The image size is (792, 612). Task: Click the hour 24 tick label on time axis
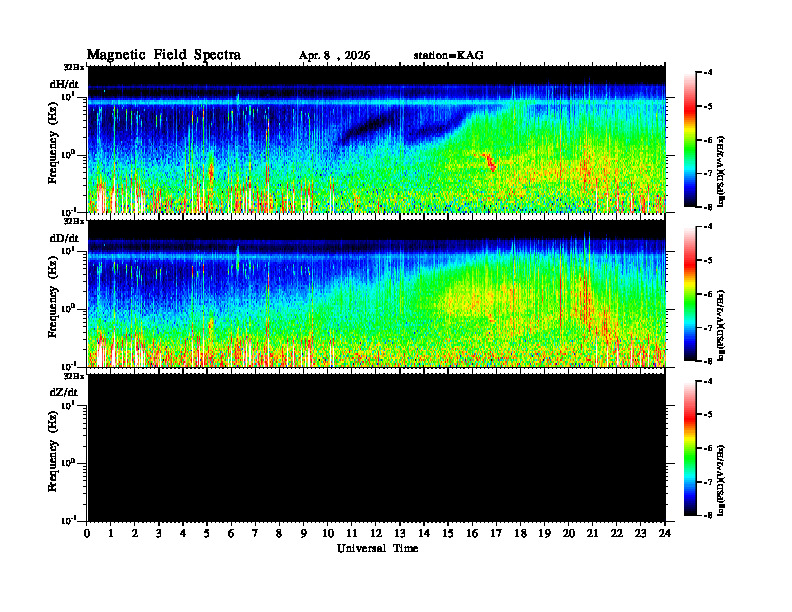(x=665, y=534)
